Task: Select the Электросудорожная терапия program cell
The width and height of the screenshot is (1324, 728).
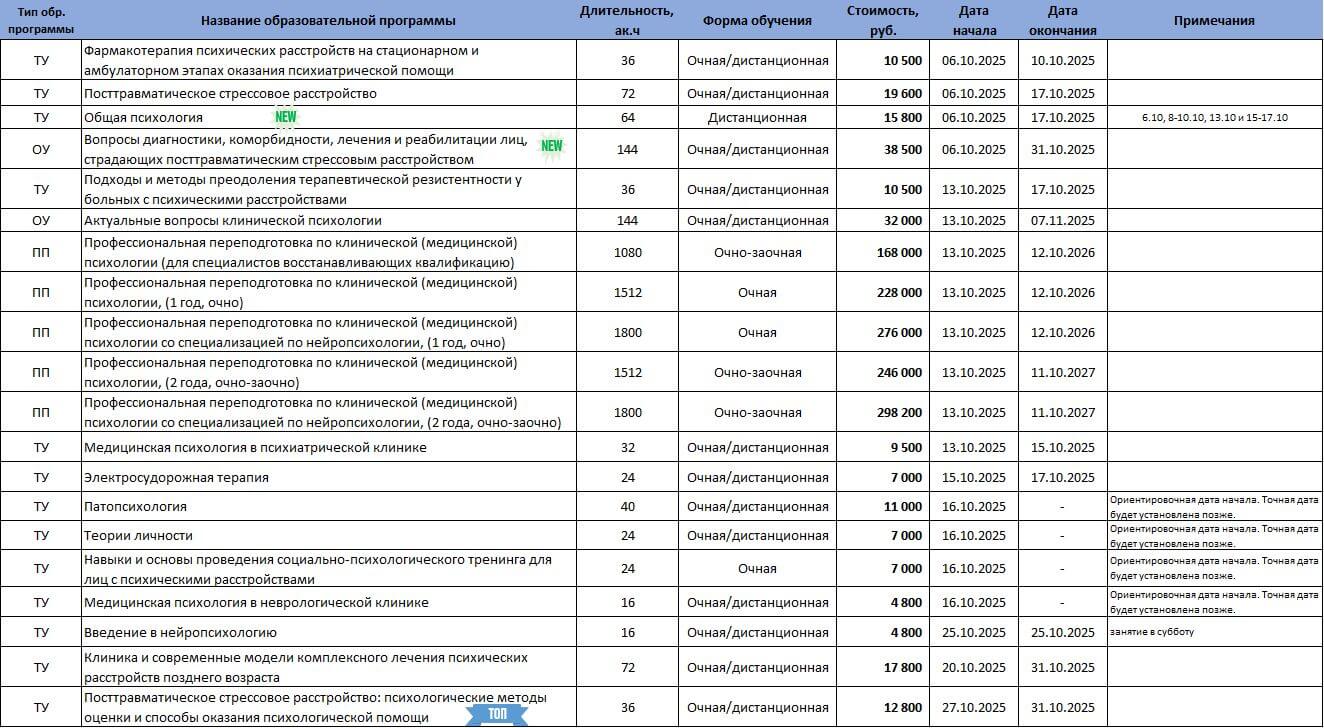Action: (x=176, y=477)
